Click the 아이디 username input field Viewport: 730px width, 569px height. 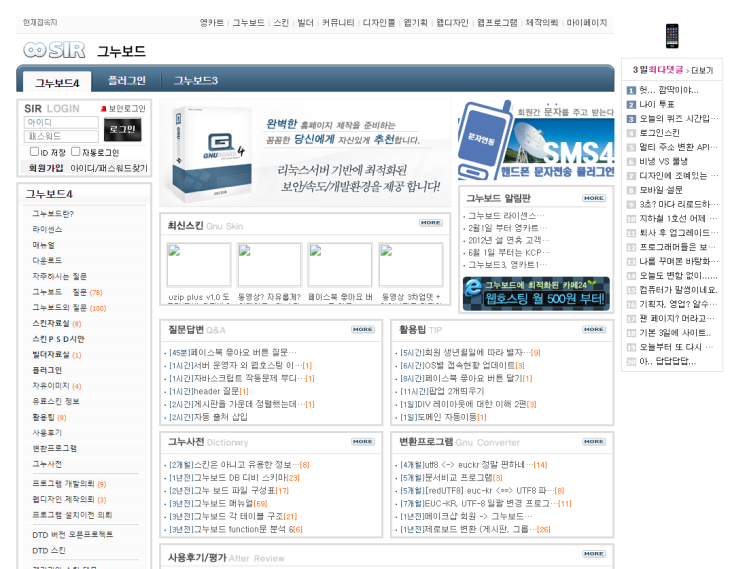[x=61, y=122]
